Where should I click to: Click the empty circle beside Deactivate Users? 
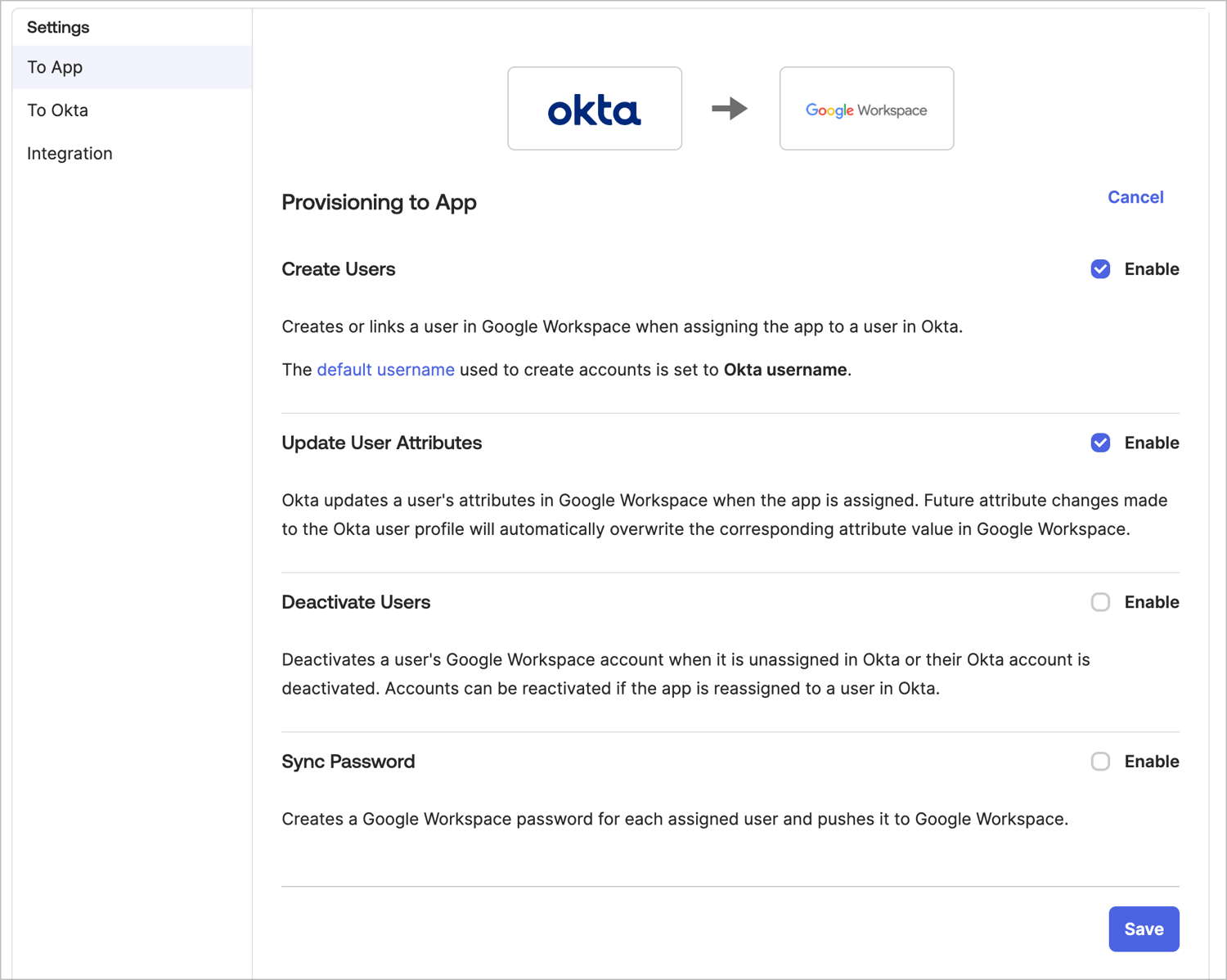[x=1100, y=602]
